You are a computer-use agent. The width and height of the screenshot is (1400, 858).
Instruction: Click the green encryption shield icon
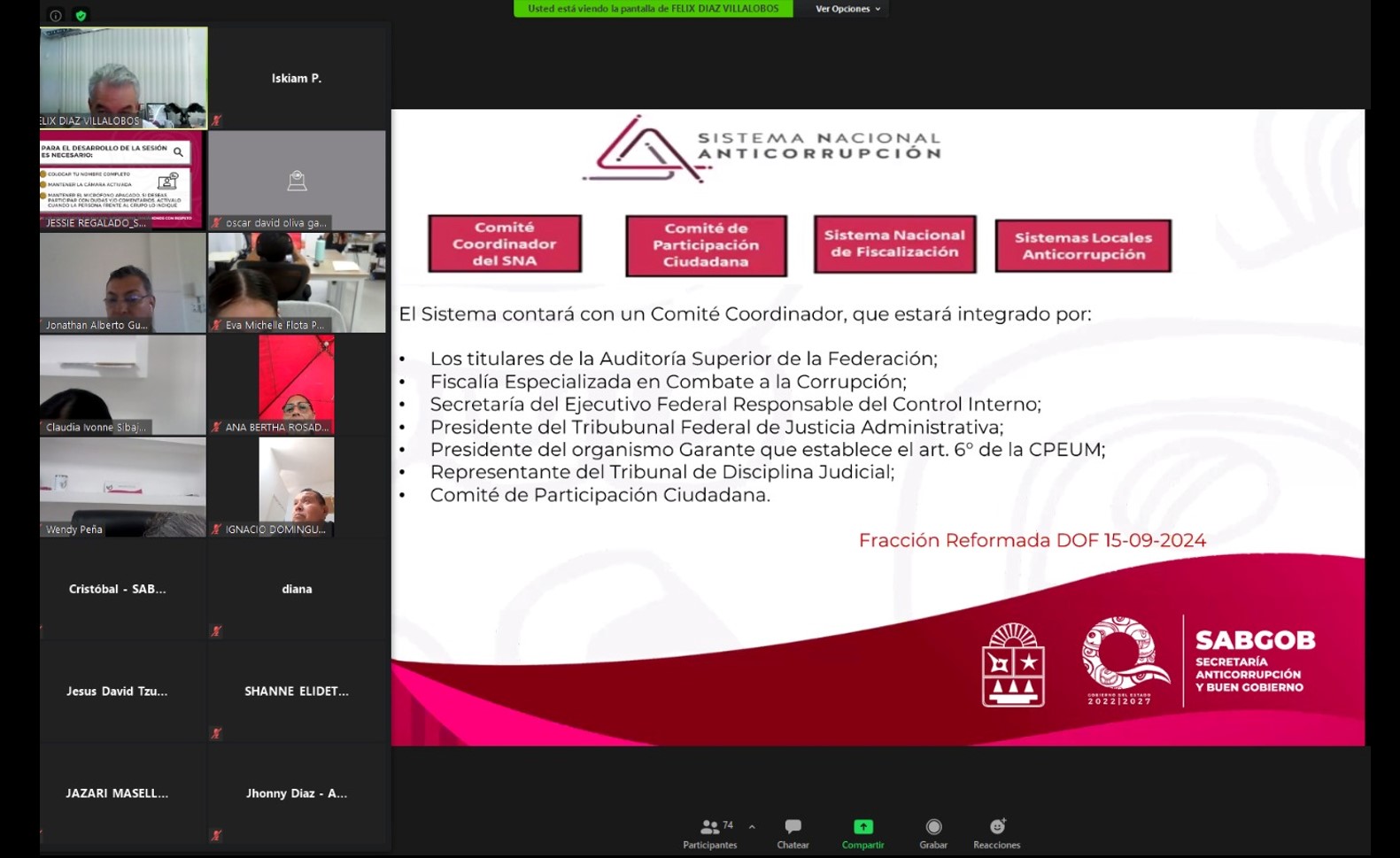pos(81,15)
